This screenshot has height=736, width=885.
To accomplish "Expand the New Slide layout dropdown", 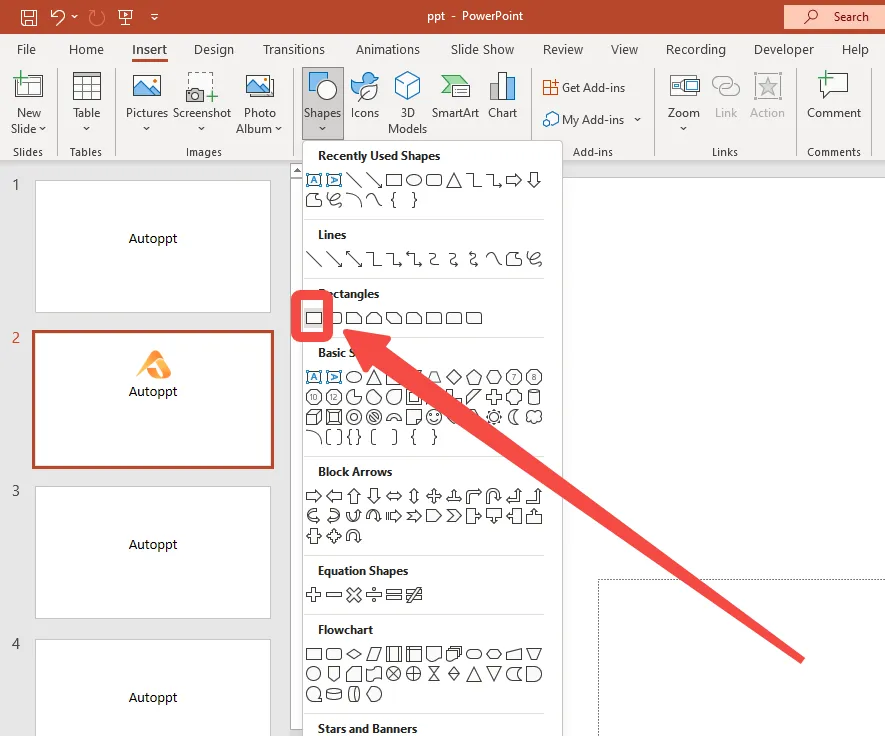I will click(43, 129).
